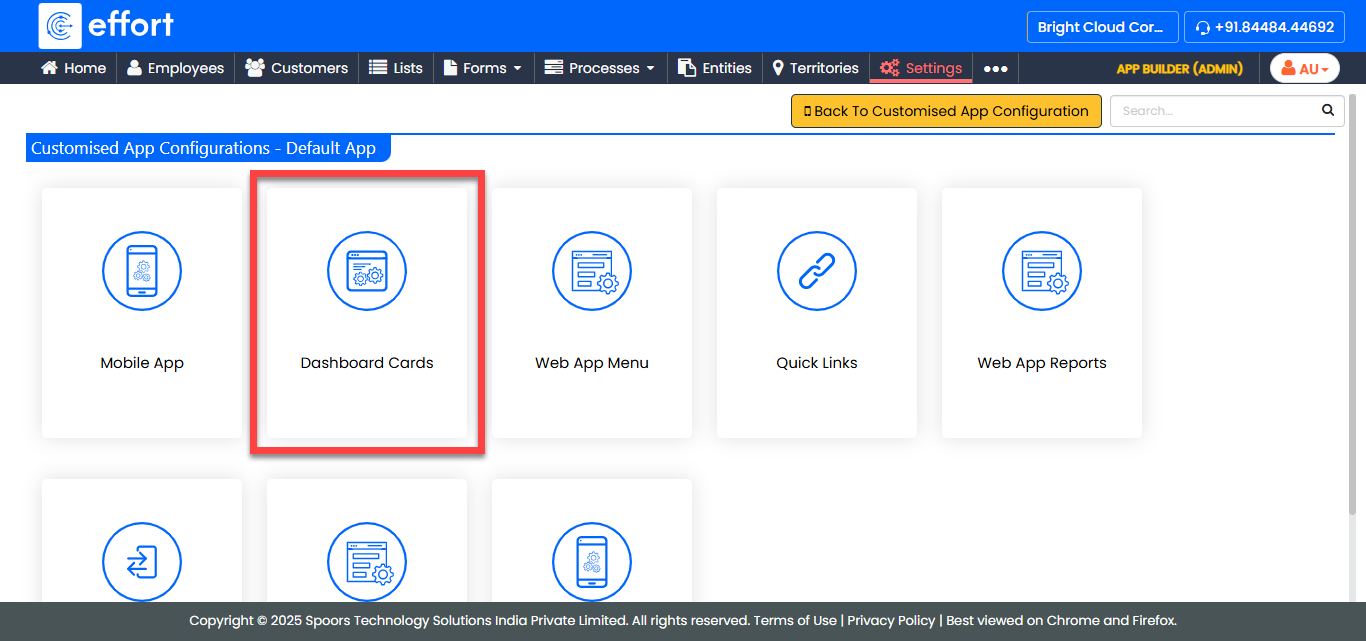Click the swap-arrows icon in second row
Viewport: 1366px width, 641px height.
pos(142,562)
